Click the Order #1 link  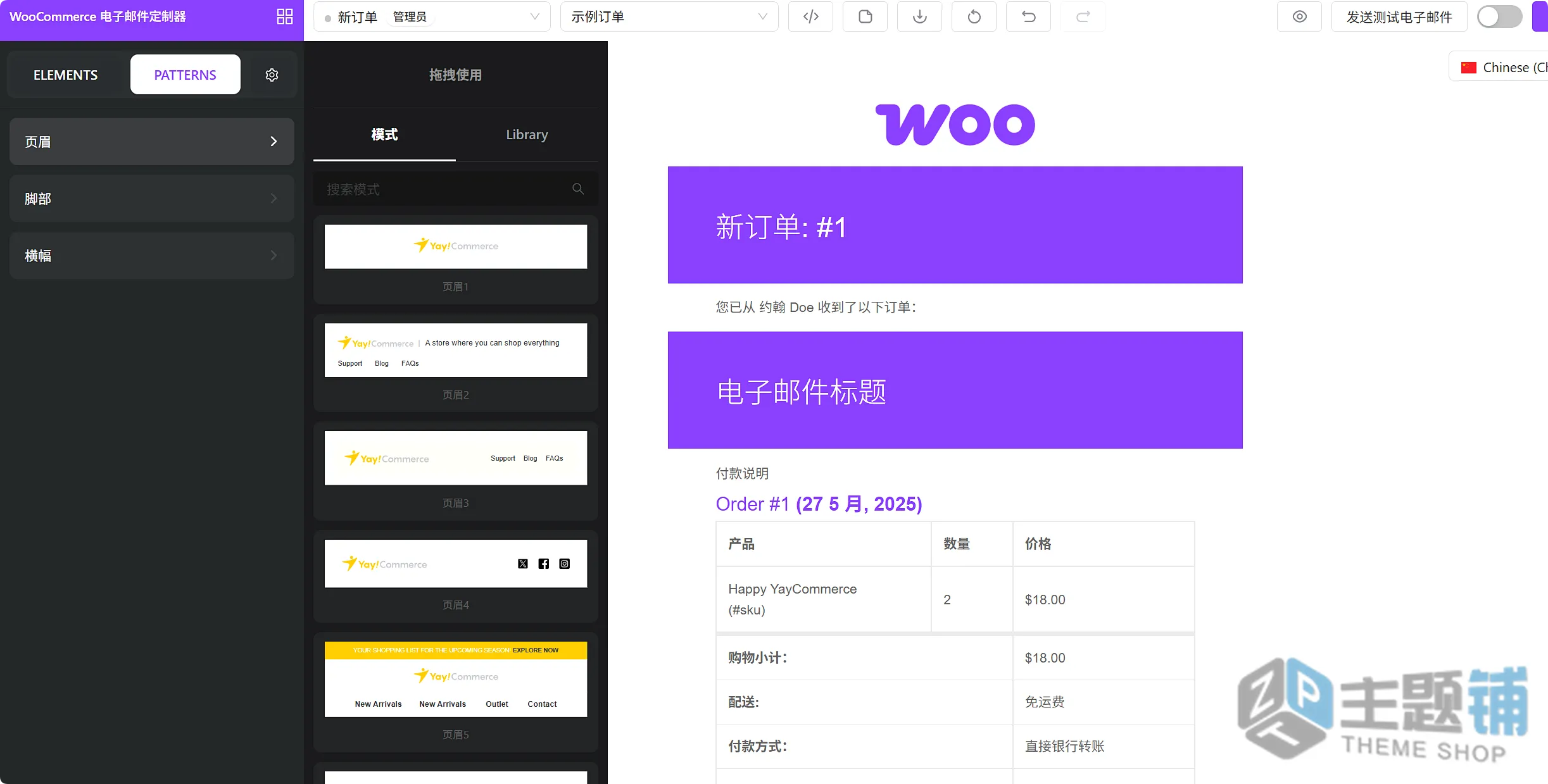[752, 504]
